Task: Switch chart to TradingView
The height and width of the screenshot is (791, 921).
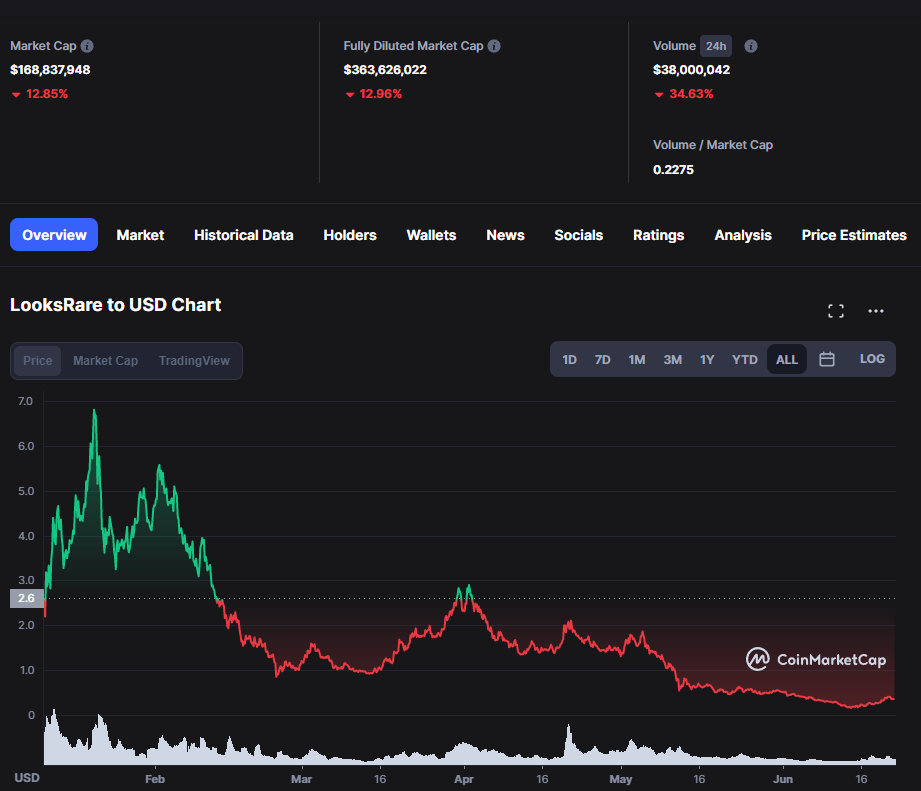Action: coord(194,361)
